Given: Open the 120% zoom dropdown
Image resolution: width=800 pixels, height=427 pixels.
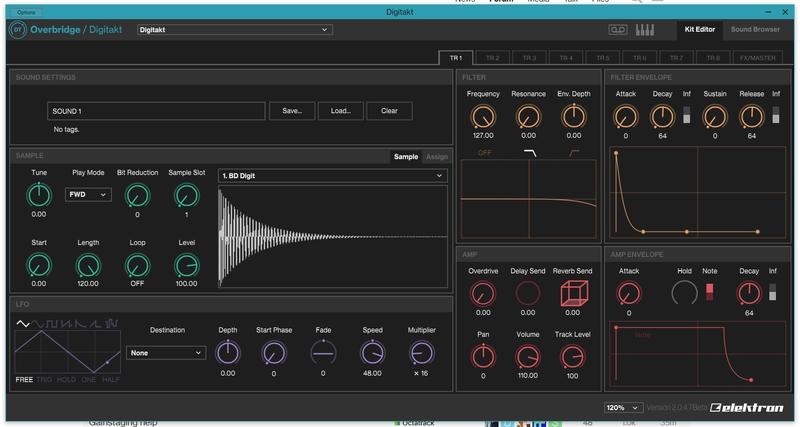Looking at the screenshot, I should tap(622, 408).
